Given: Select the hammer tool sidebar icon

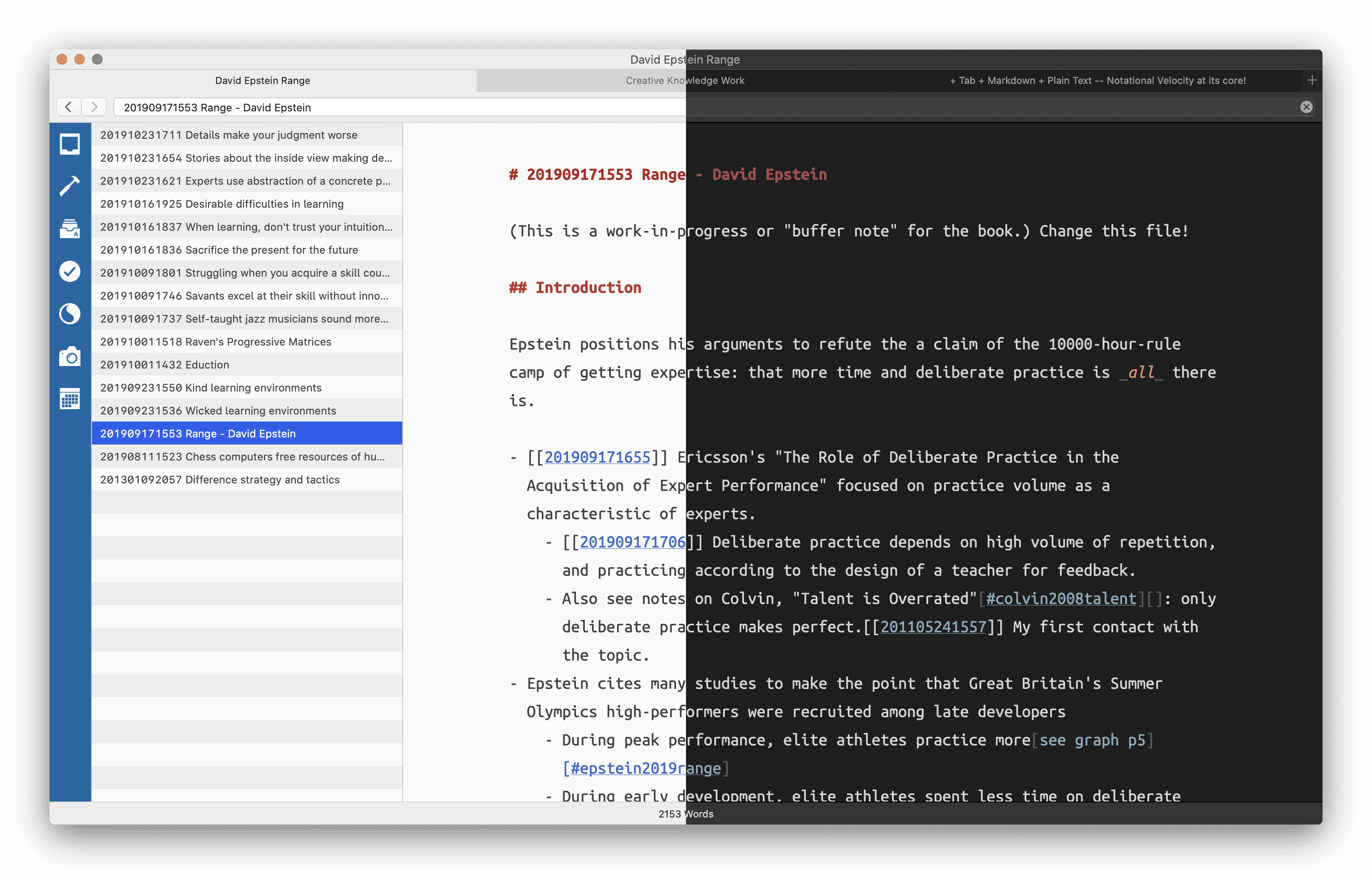Looking at the screenshot, I should click(x=69, y=186).
